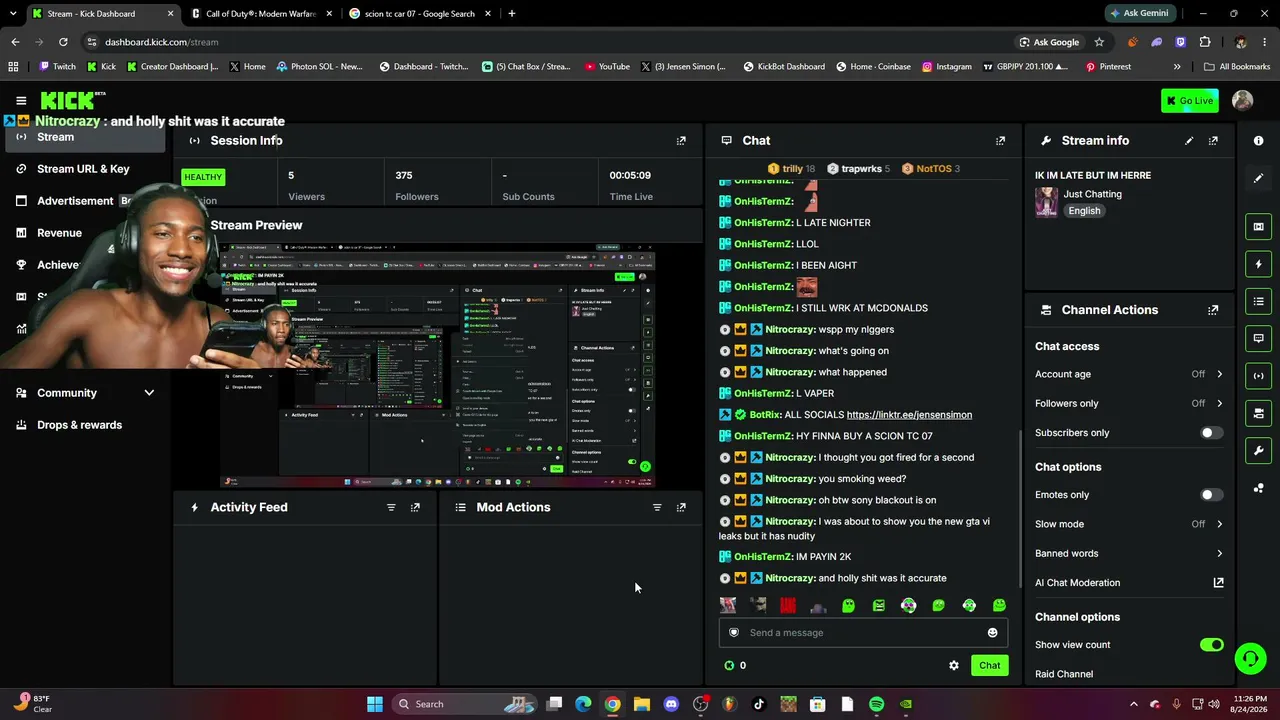1280x720 pixels.
Task: Toggle the list widget icon in right toolbar
Action: pos(1258,301)
